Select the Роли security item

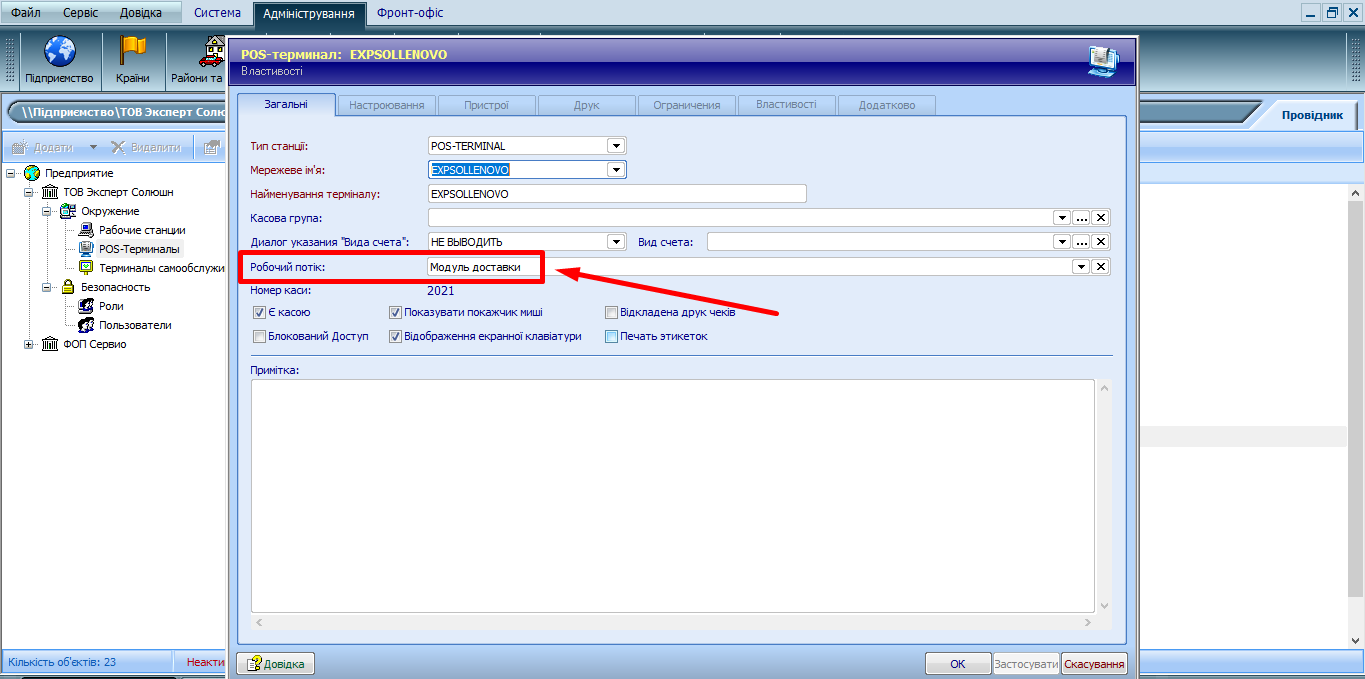(x=111, y=306)
